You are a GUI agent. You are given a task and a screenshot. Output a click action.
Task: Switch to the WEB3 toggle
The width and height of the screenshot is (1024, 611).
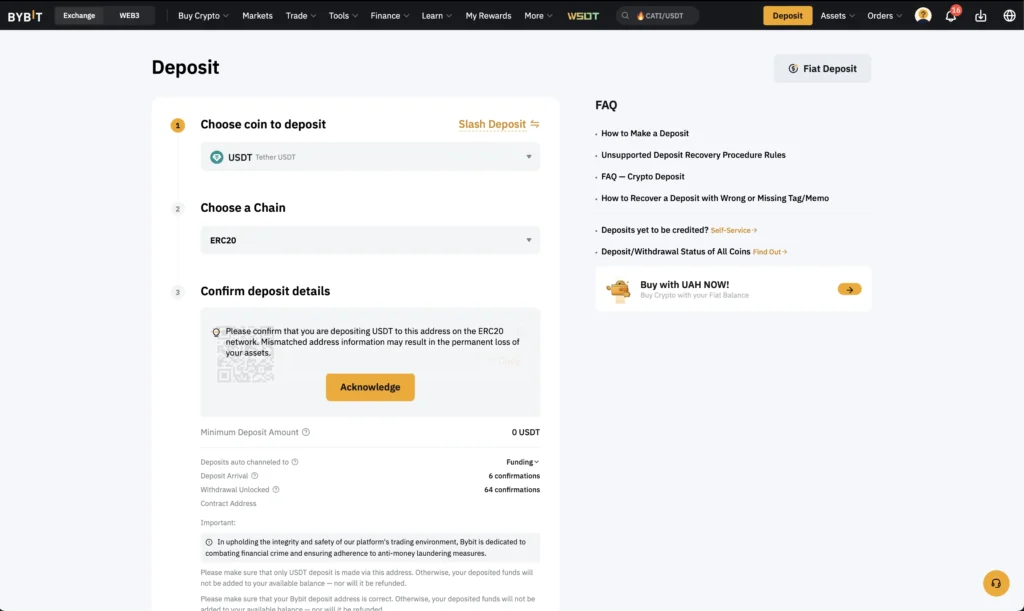pyautogui.click(x=129, y=16)
